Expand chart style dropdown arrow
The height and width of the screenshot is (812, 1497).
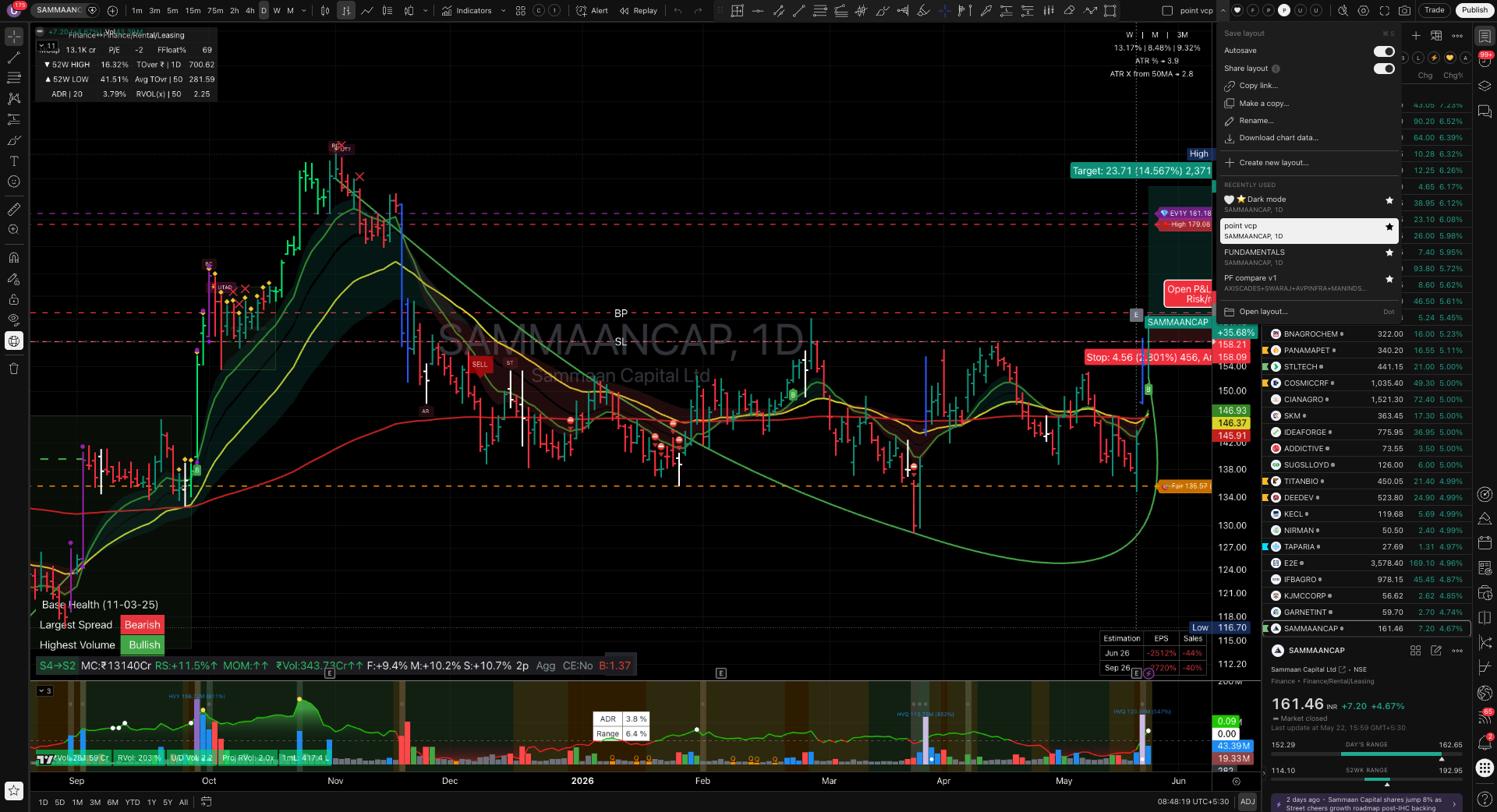(425, 11)
